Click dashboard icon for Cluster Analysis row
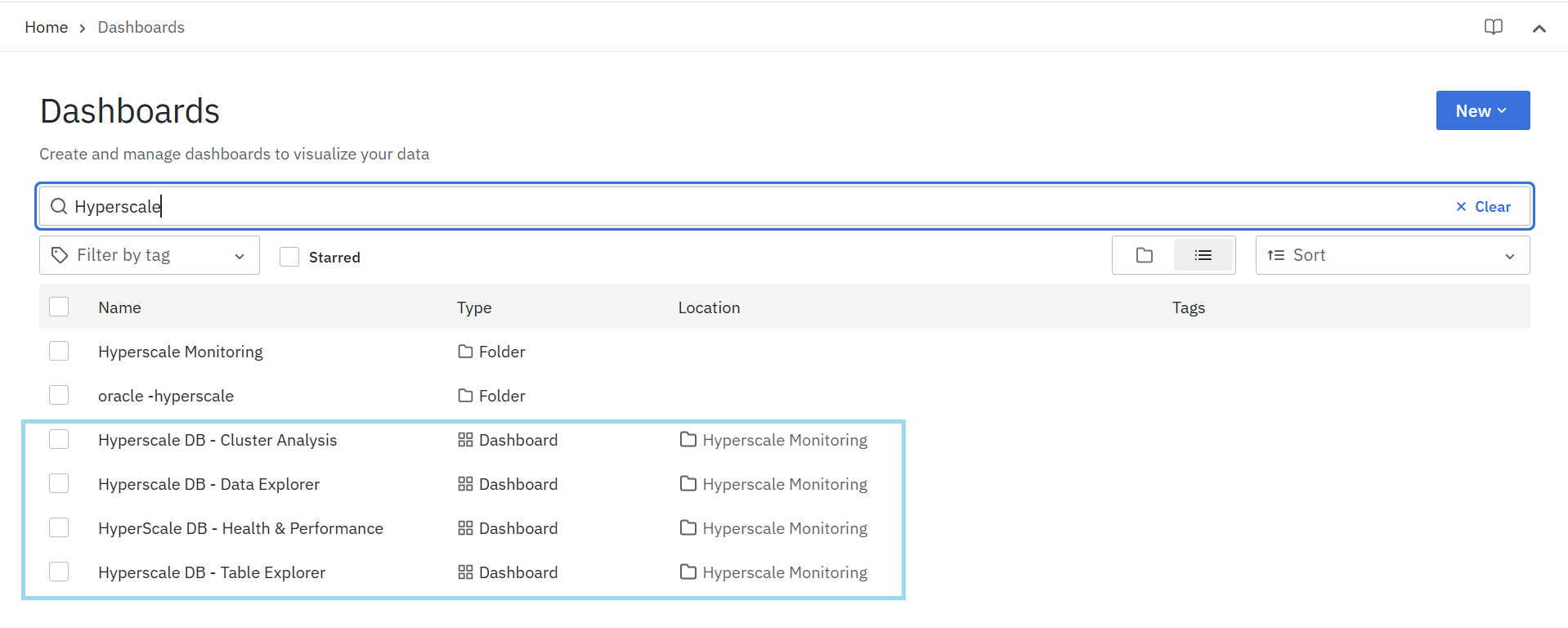This screenshot has height=628, width=1568. click(x=465, y=440)
